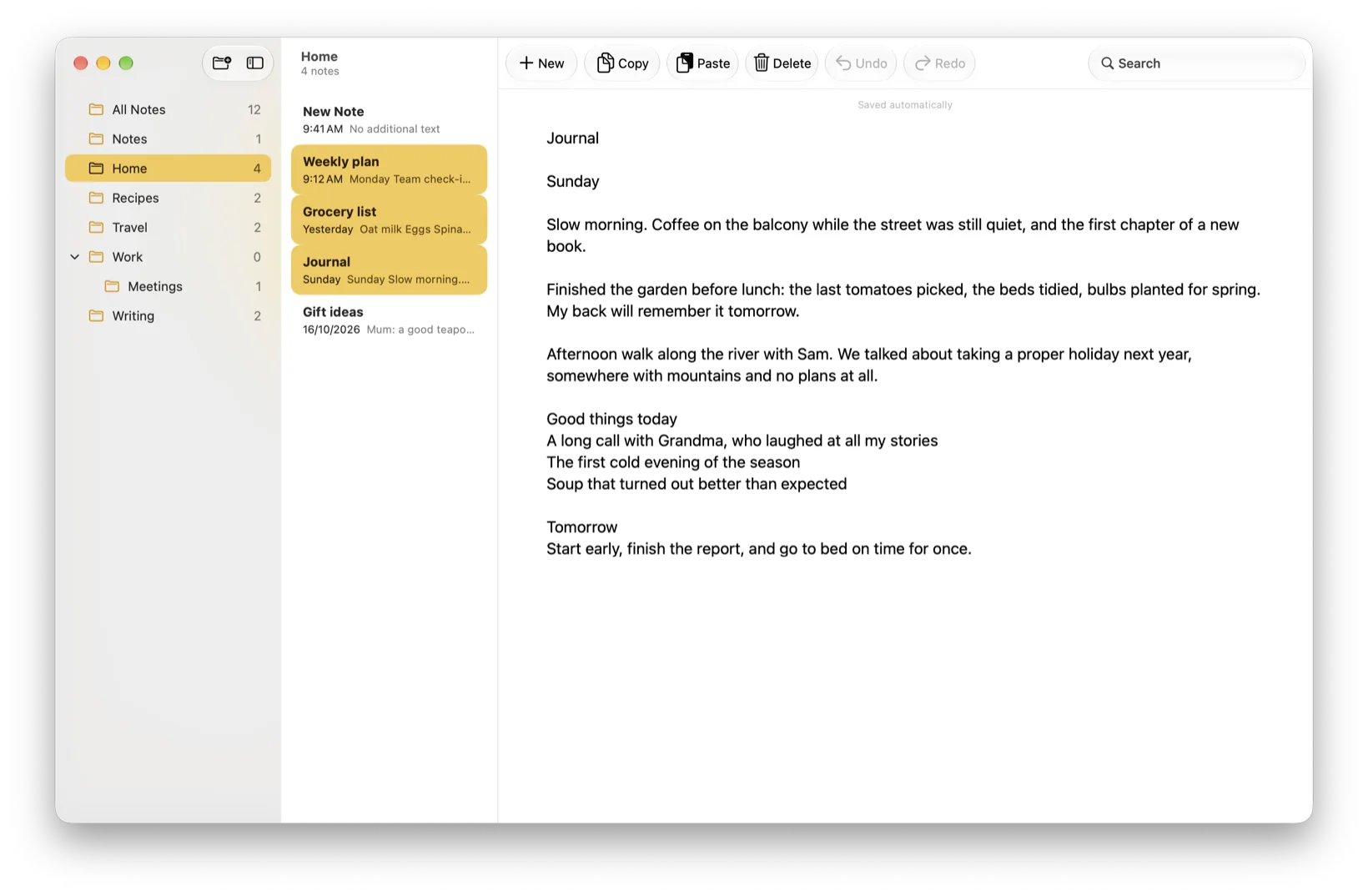
Task: Select the Work folder
Action: [x=168, y=257]
